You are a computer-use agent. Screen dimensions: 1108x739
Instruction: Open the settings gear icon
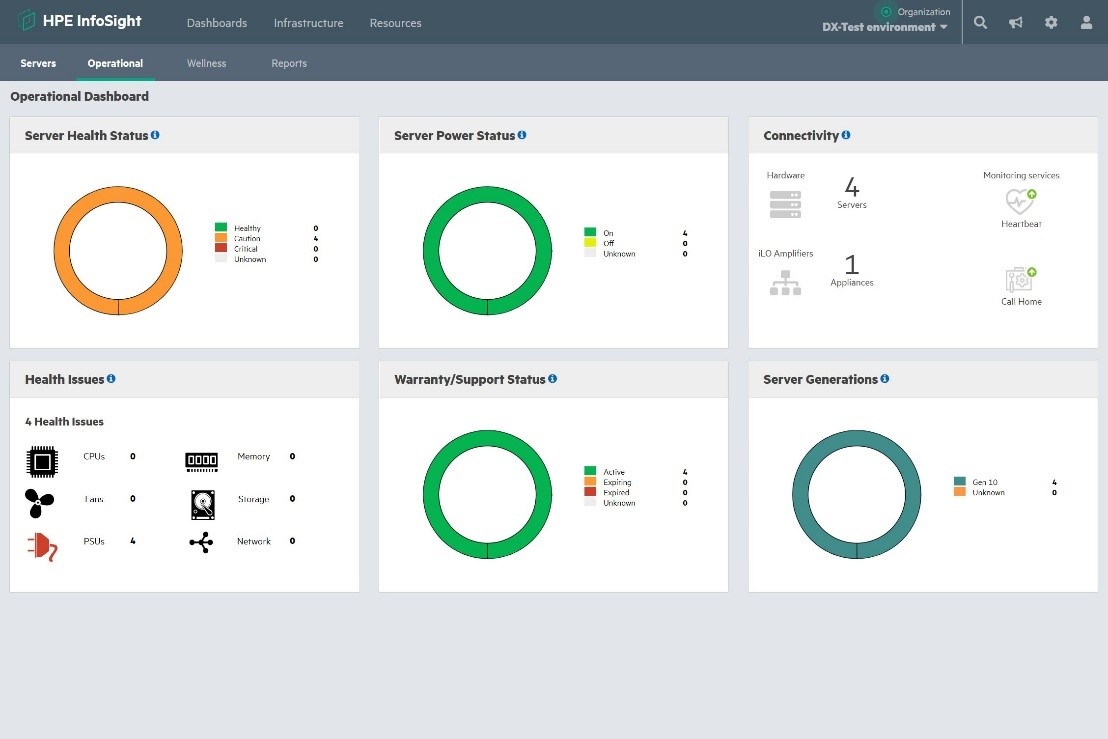pyautogui.click(x=1051, y=23)
